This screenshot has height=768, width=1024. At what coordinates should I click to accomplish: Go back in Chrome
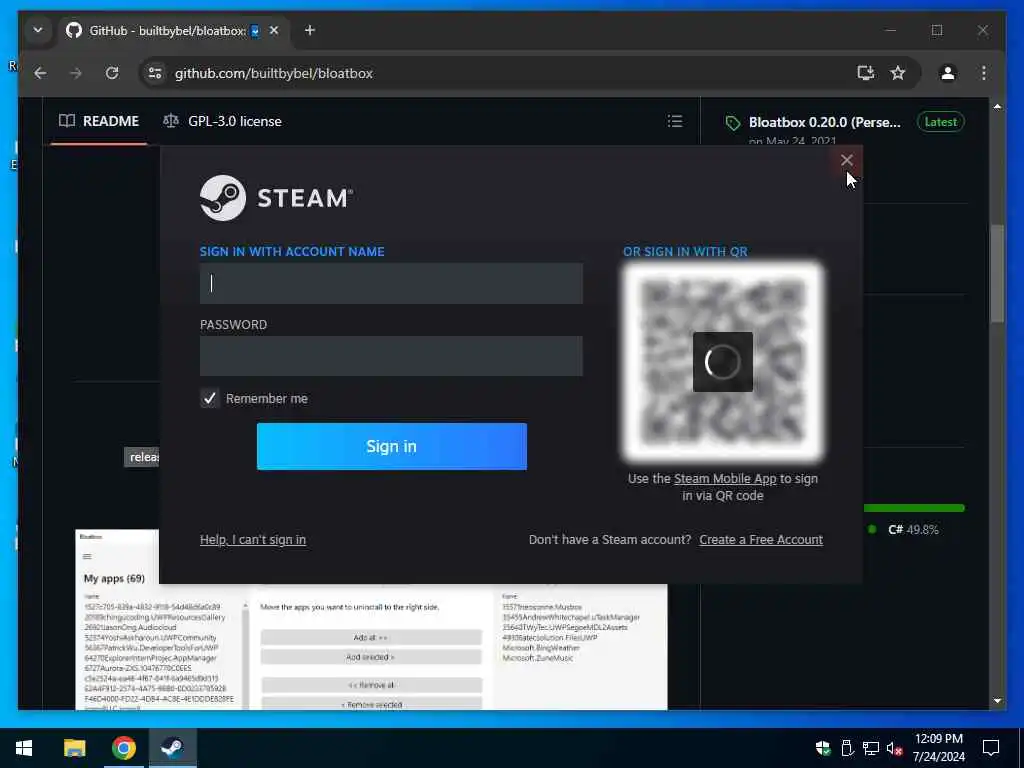tap(40, 73)
